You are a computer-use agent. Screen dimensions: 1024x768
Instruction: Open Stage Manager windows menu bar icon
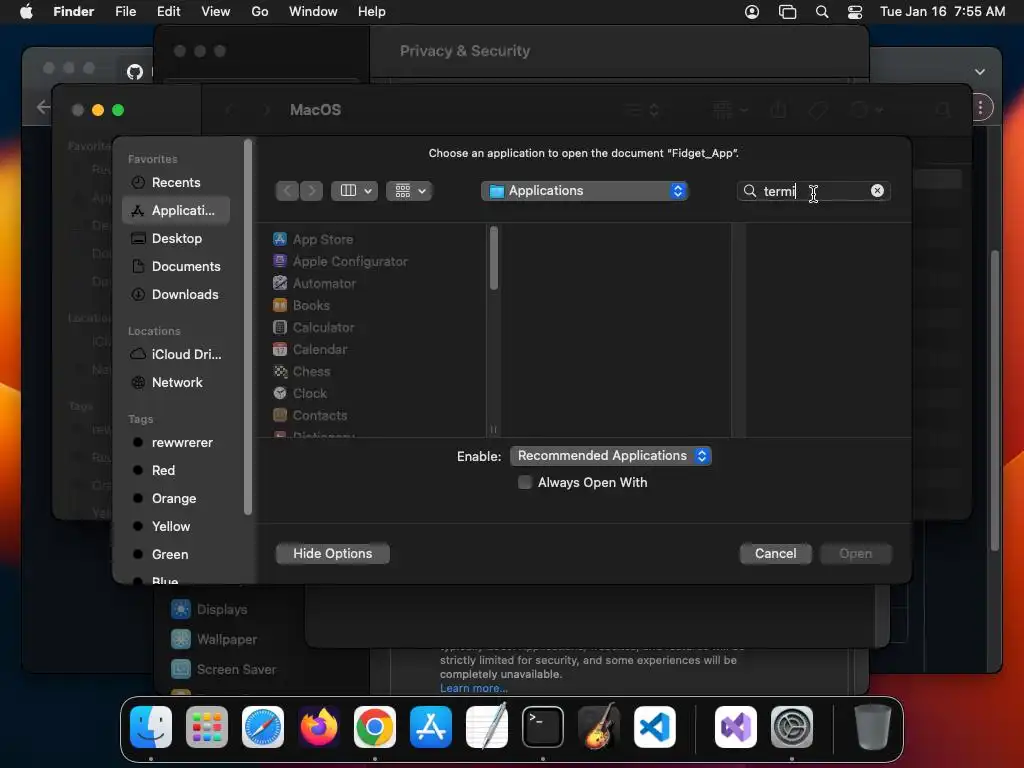coord(788,12)
